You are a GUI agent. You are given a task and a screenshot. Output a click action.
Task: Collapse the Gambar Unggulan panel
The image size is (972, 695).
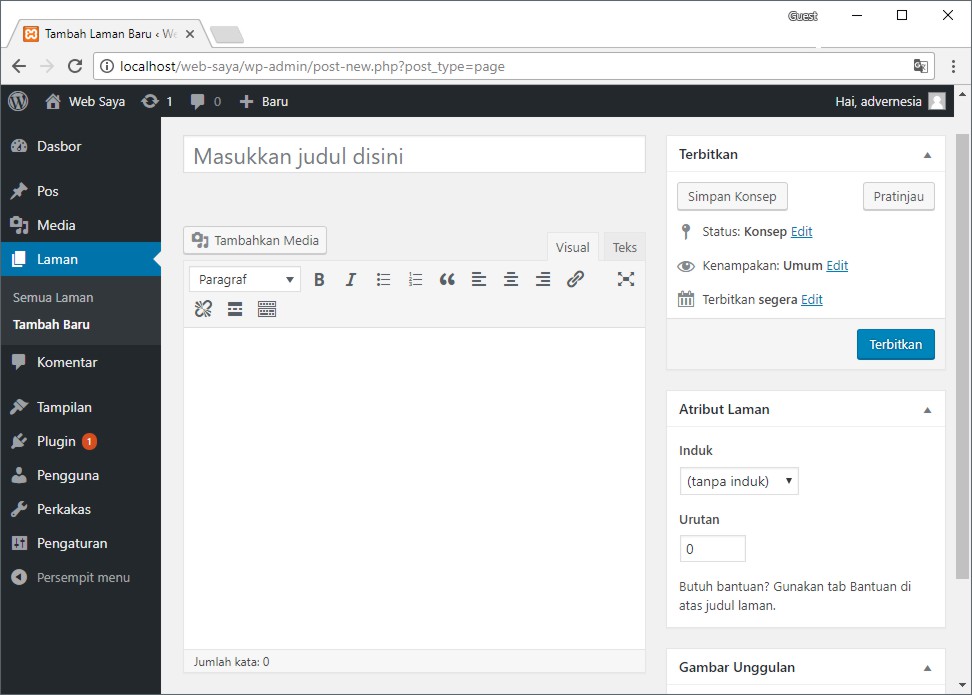(927, 668)
